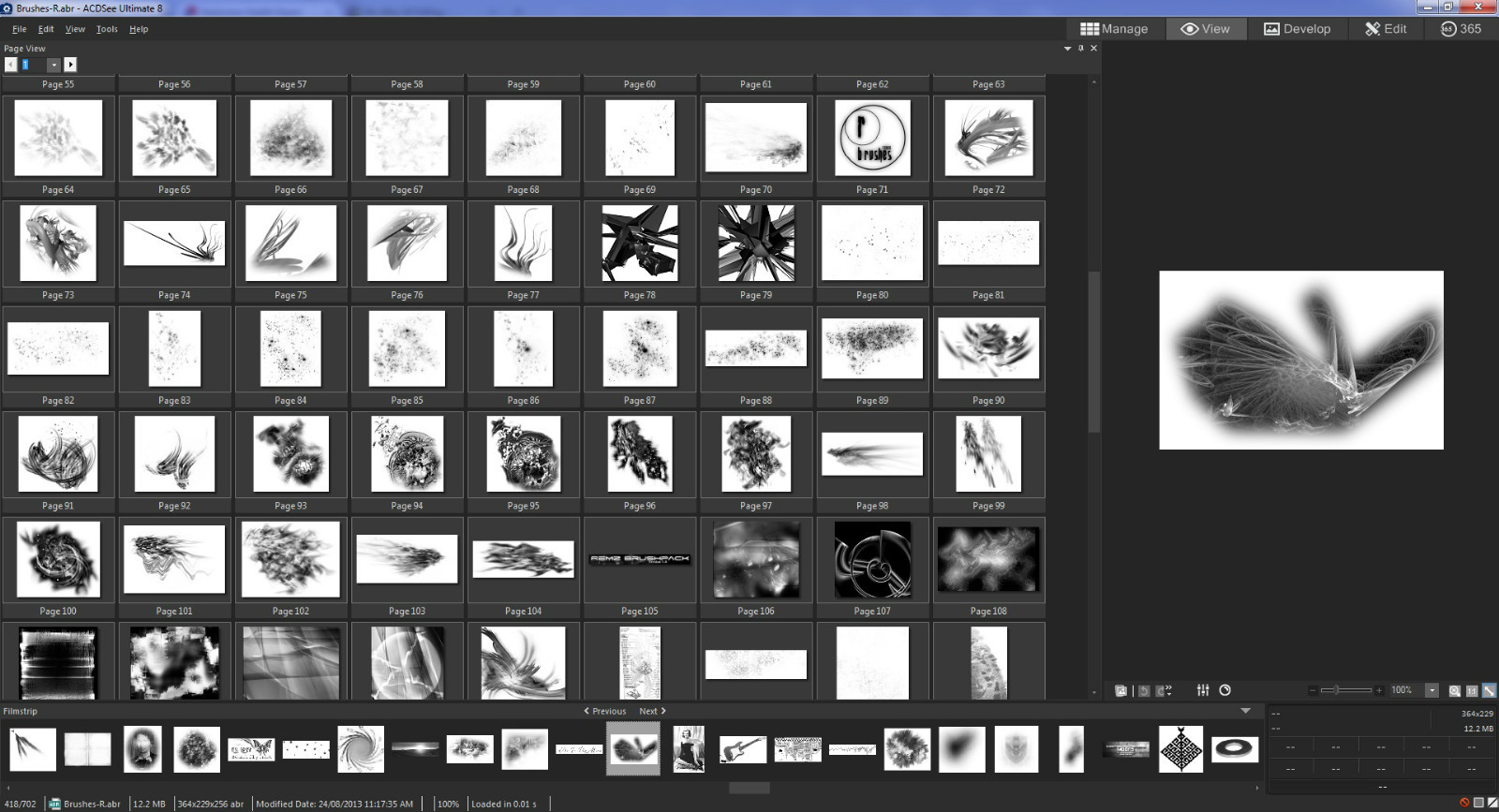Switch to Manage mode
The height and width of the screenshot is (812, 1499).
click(x=1114, y=29)
